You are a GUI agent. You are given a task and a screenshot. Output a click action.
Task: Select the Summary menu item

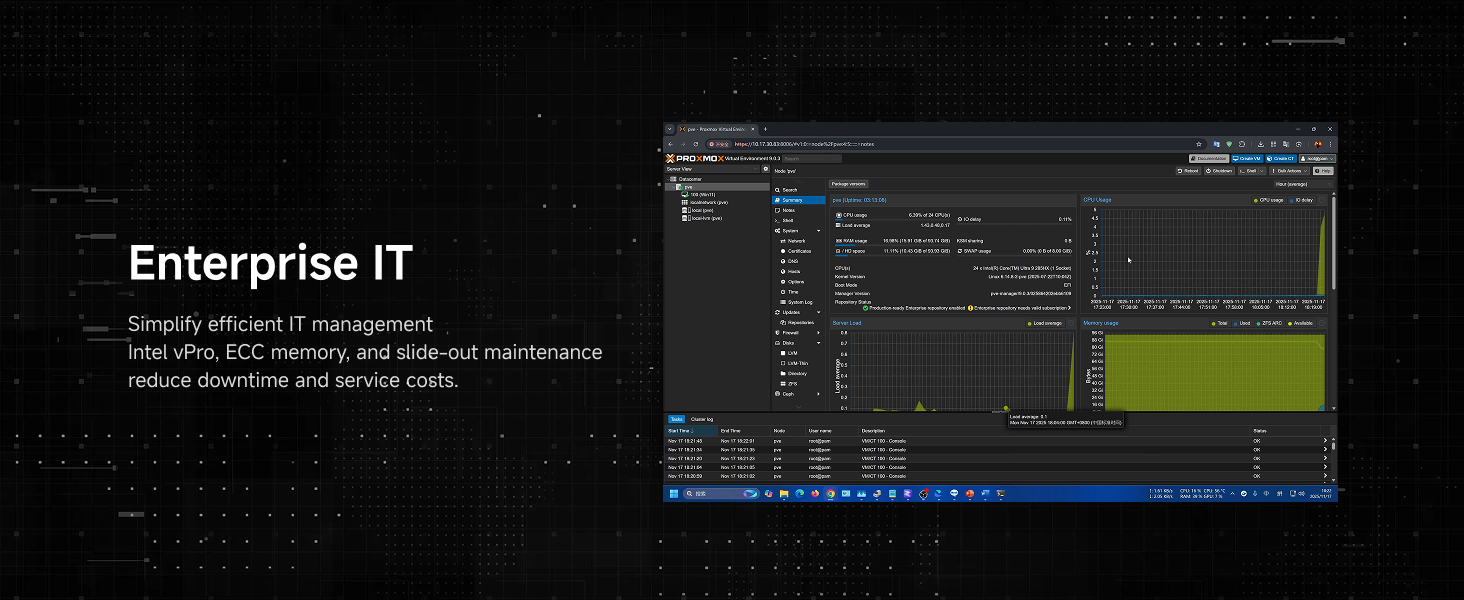[798, 200]
